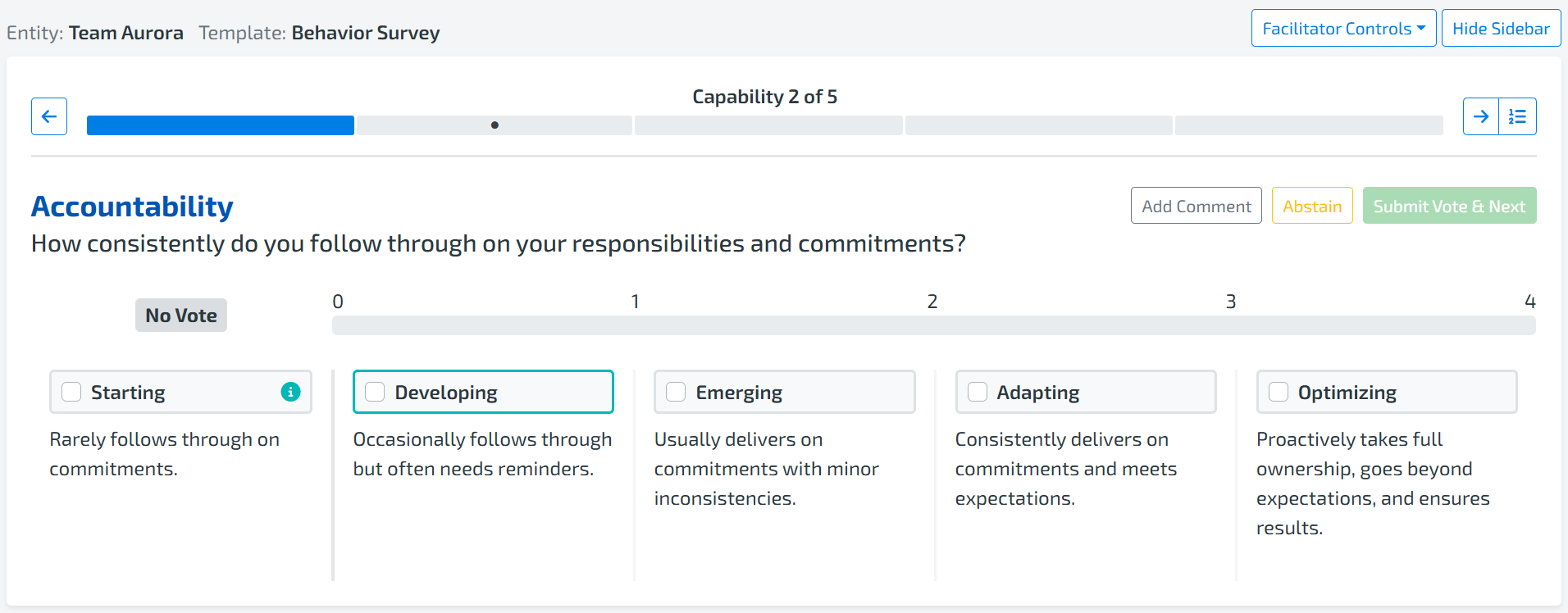Viewport: 1568px width, 613px height.
Task: Click Hide Sidebar button
Action: pyautogui.click(x=1501, y=29)
